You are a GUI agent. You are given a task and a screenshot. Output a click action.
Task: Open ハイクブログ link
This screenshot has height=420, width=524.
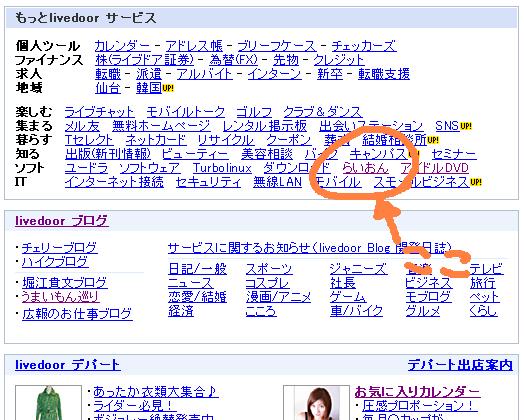[x=55, y=262]
